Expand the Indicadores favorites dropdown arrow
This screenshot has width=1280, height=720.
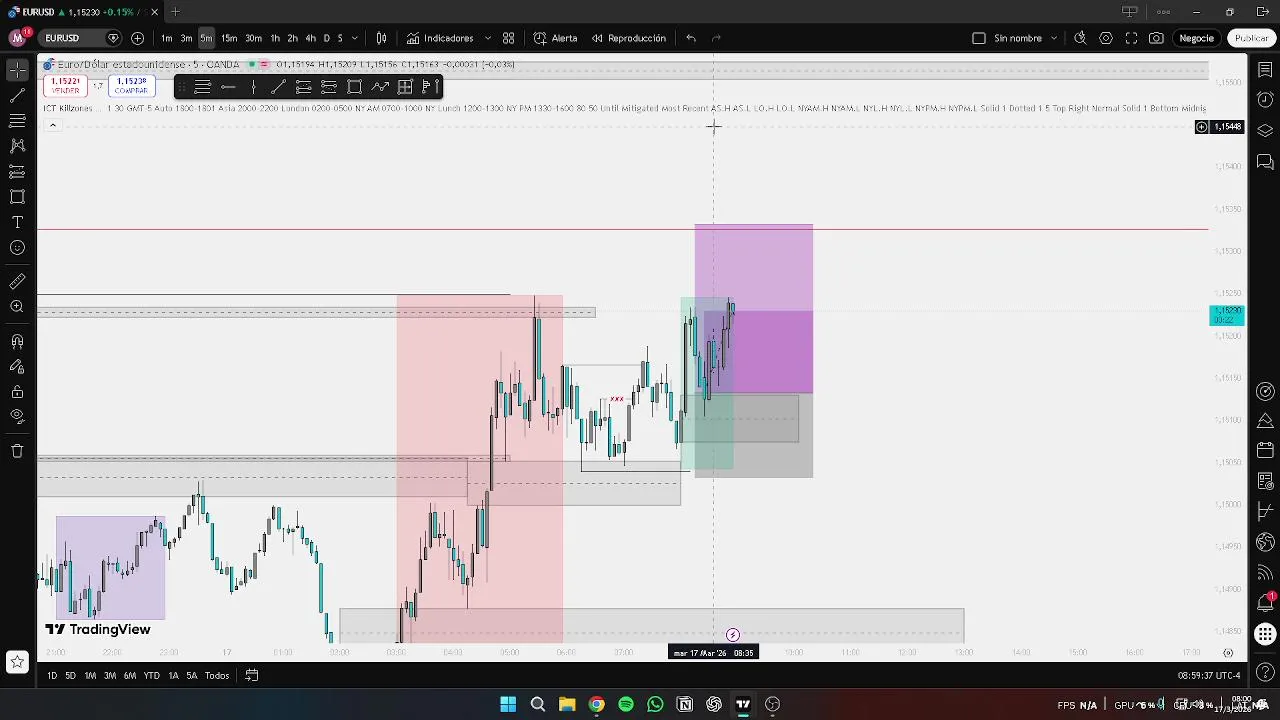(x=488, y=38)
